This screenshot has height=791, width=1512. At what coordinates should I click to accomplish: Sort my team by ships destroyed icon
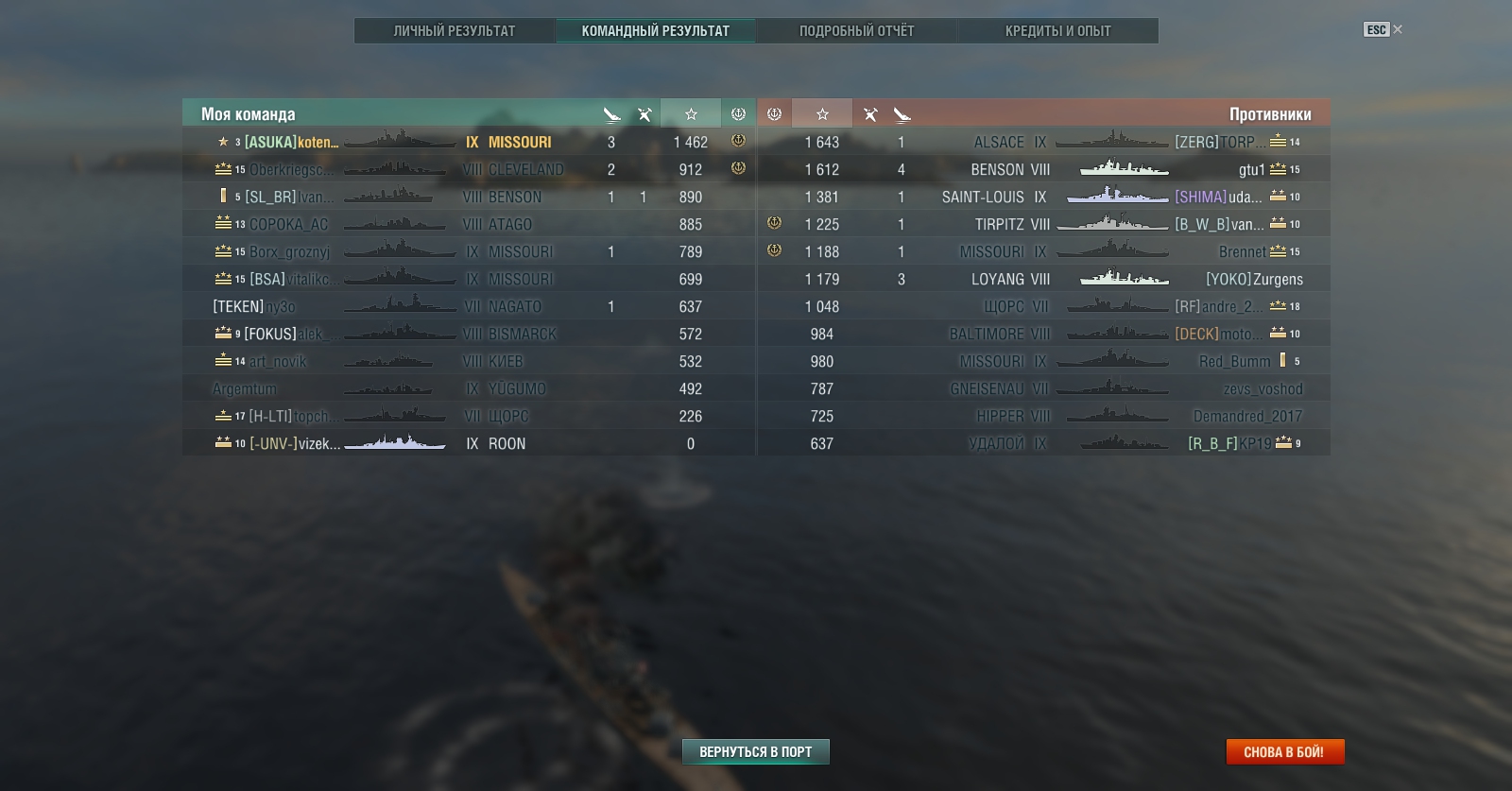click(x=611, y=114)
